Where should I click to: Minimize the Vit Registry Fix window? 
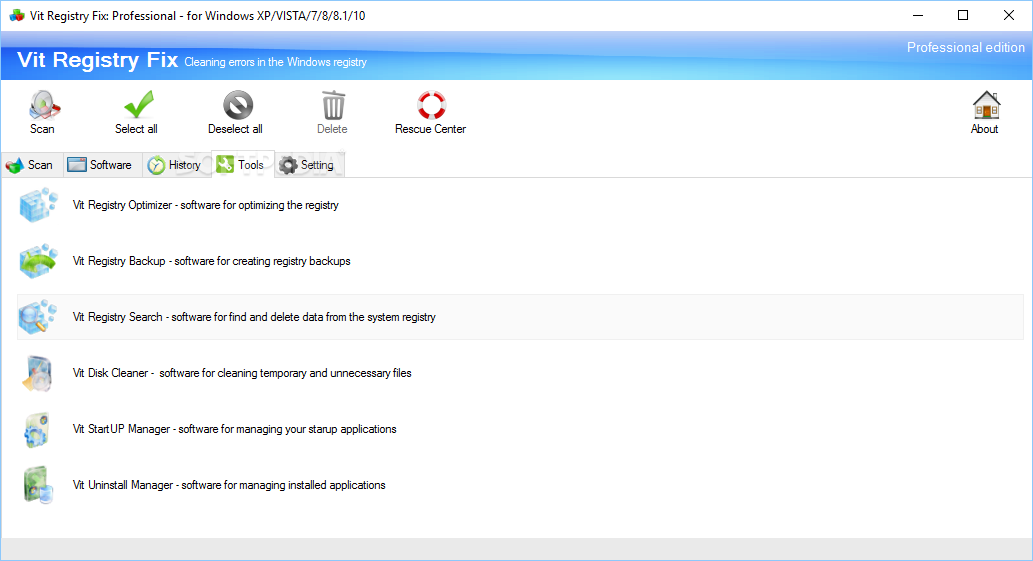tap(918, 15)
